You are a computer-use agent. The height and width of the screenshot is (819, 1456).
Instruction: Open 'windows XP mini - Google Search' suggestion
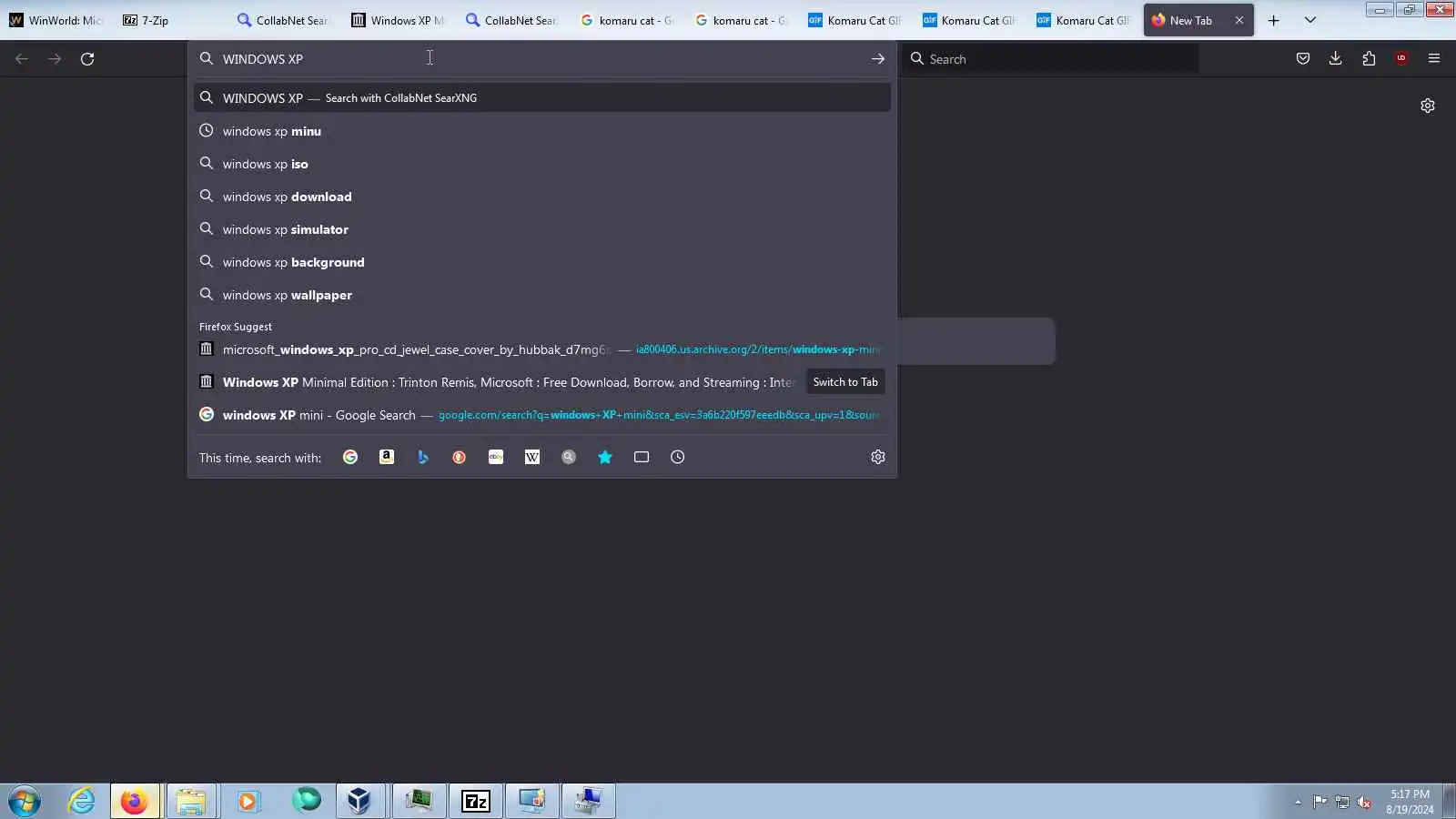[x=542, y=415]
